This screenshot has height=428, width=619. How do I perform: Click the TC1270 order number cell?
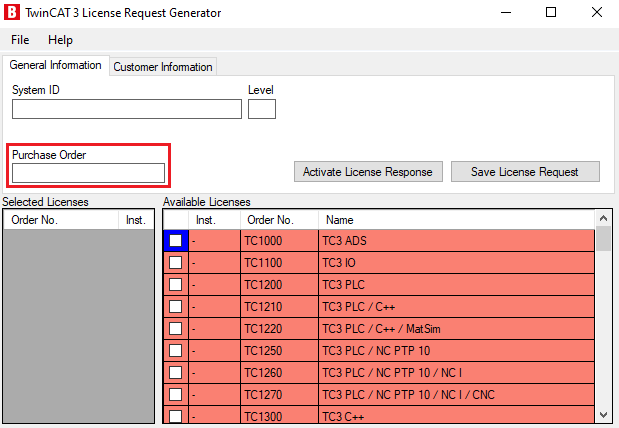pyautogui.click(x=279, y=395)
